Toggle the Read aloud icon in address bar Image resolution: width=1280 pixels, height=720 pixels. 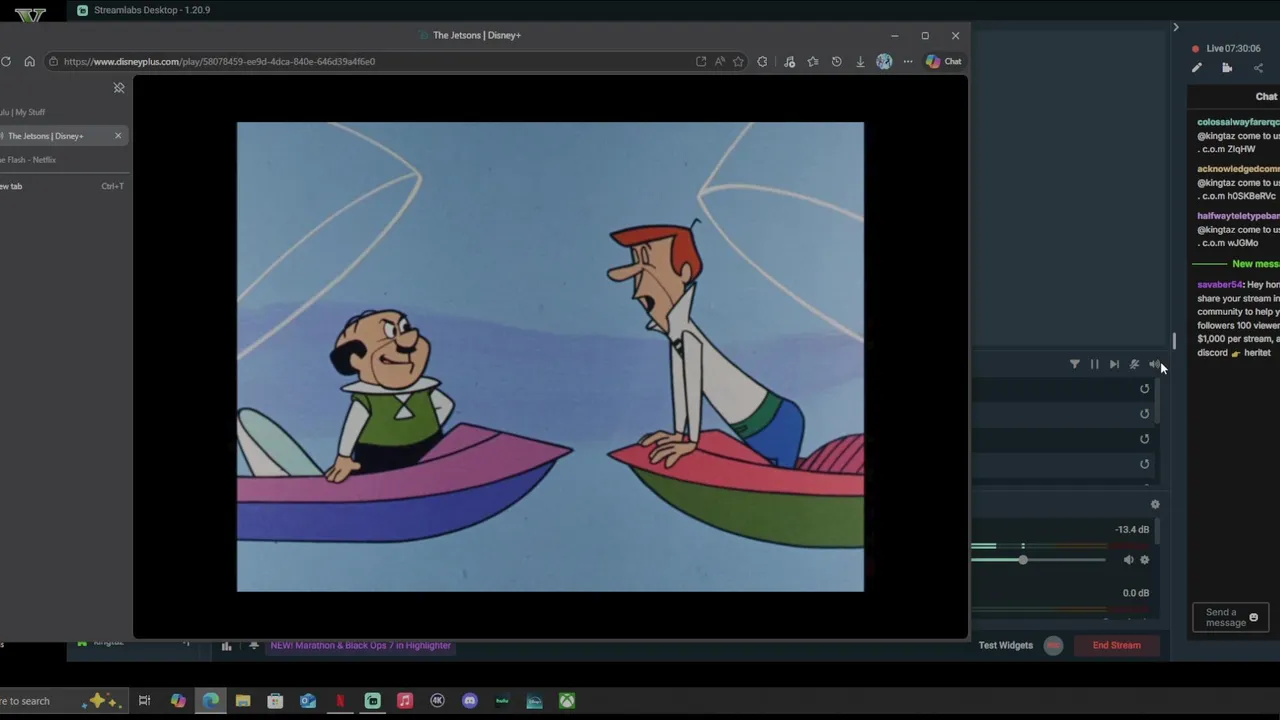pyautogui.click(x=720, y=61)
